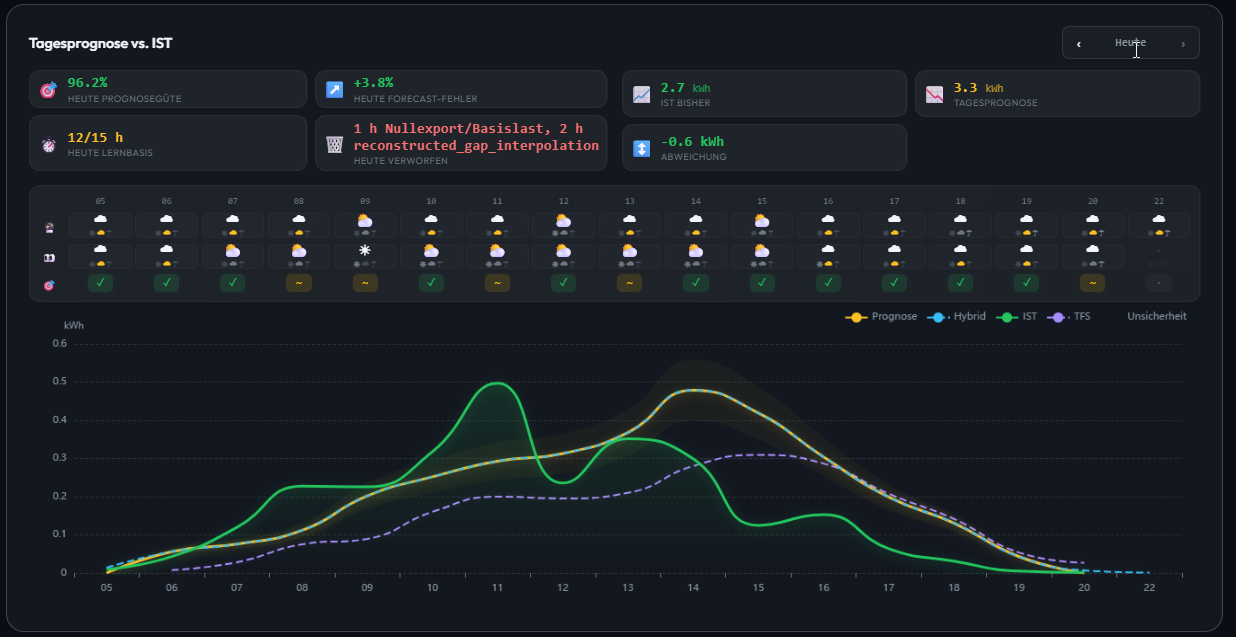Screen dimensions: 1236x637
Task: Click the 0.5 label on the chart y-axis
Action: click(x=59, y=381)
